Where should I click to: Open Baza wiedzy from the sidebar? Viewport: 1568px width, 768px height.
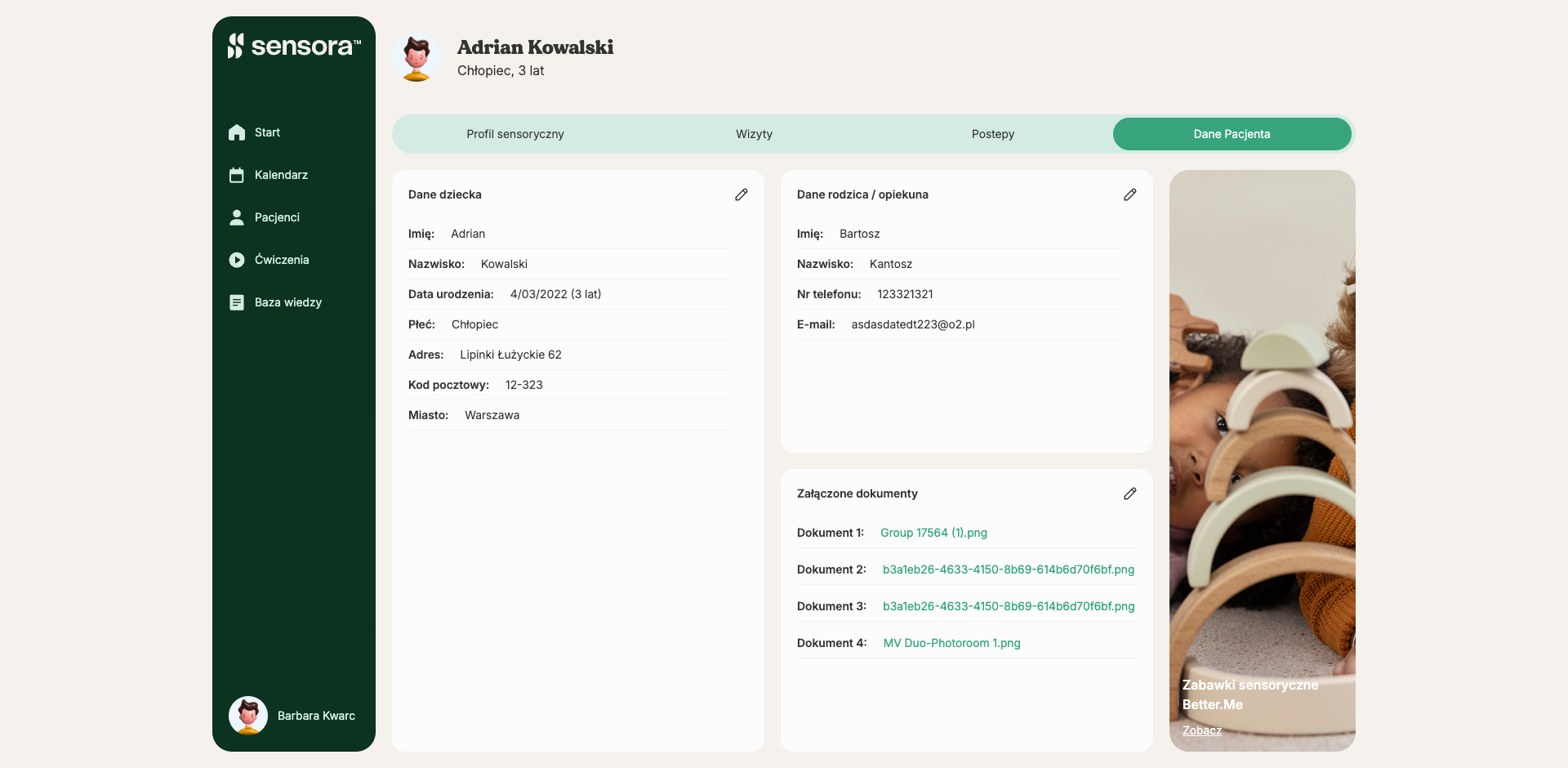pos(288,302)
